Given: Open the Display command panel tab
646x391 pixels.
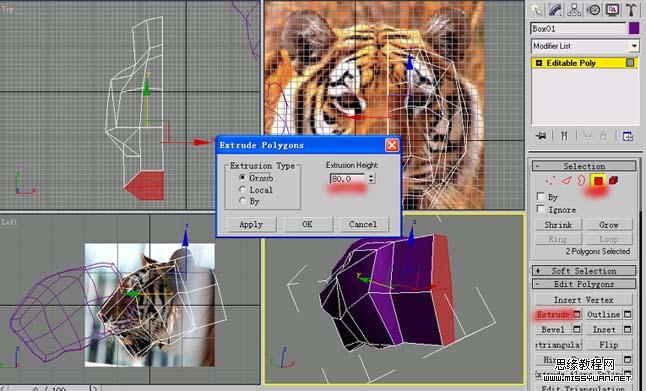Looking at the screenshot, I should pos(613,9).
